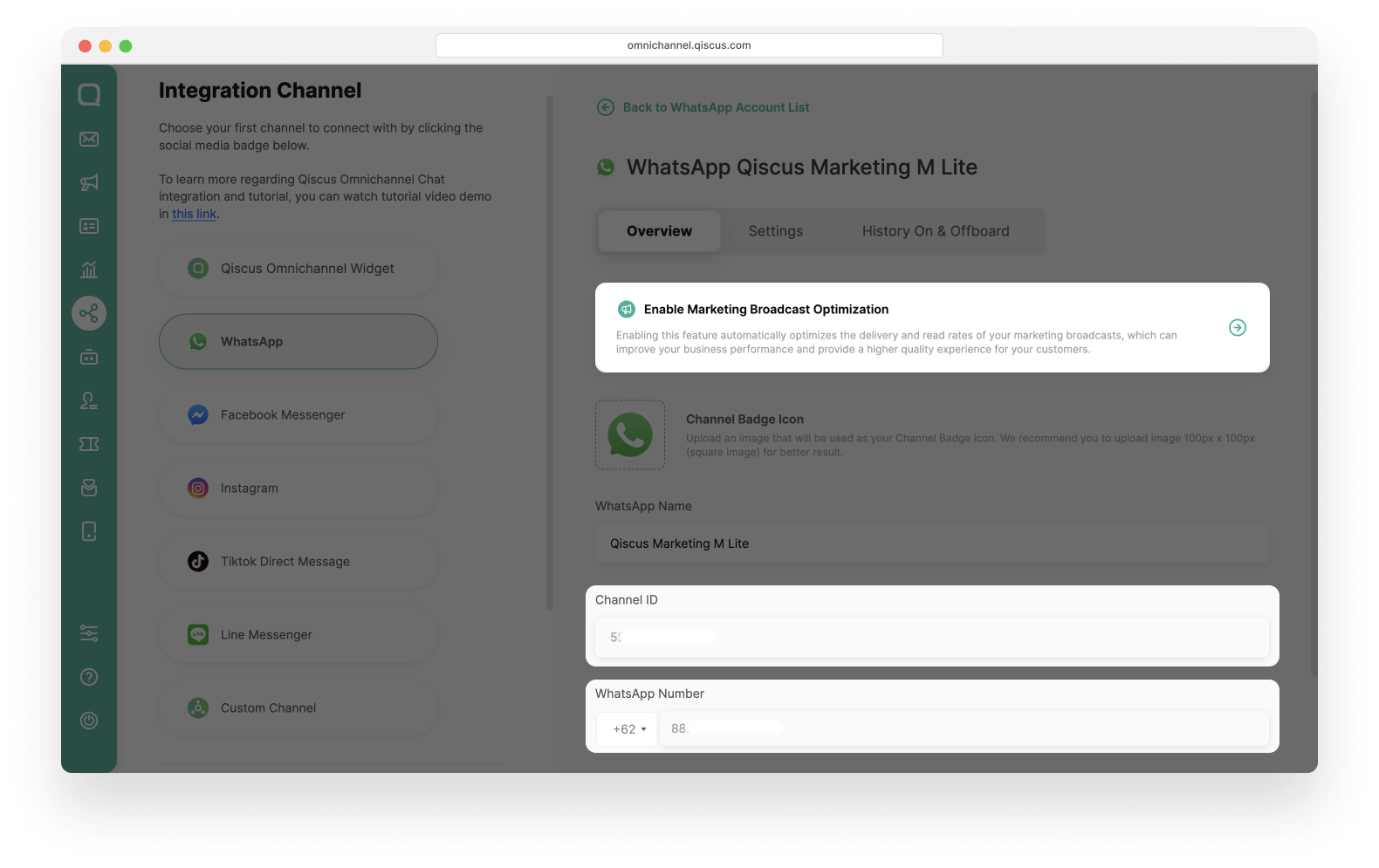This screenshot has width=1379, height=868.
Task: Switch to the History On & Offboard tab
Action: point(936,231)
